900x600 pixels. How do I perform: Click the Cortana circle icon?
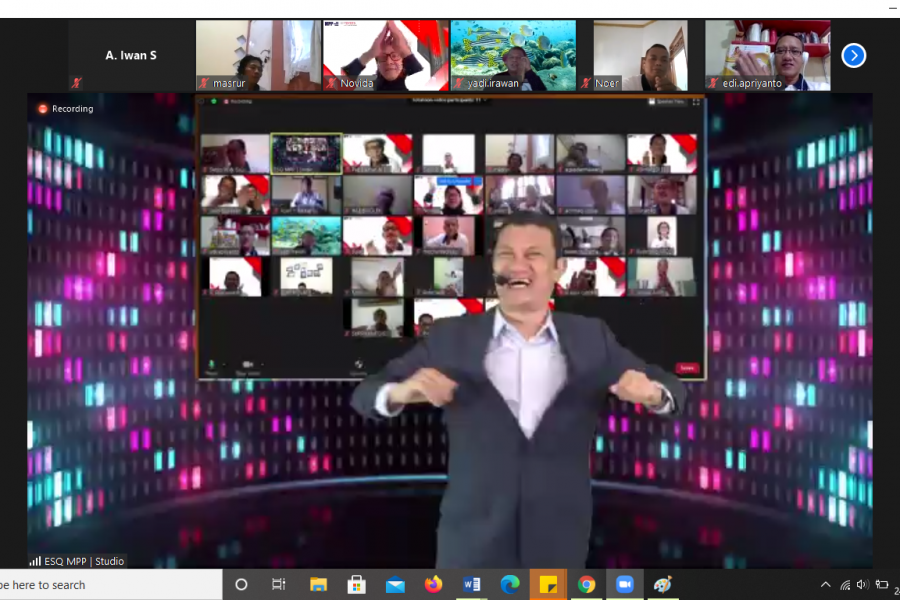pos(241,585)
